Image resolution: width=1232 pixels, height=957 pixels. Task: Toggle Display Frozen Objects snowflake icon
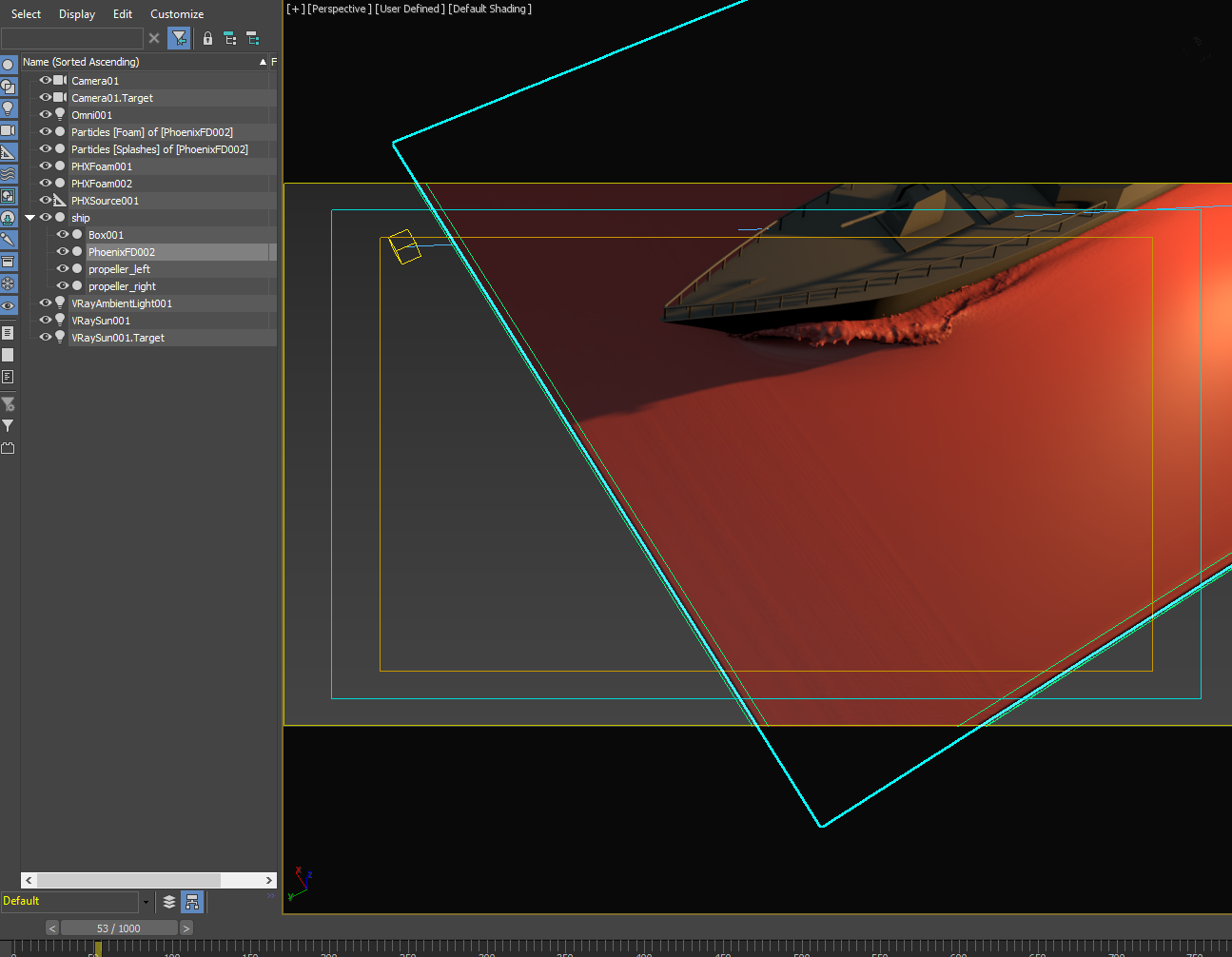[x=9, y=283]
